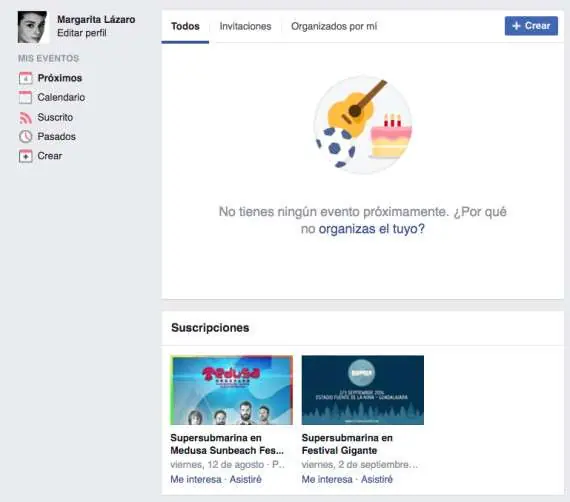Viewport: 570px width, 502px height.
Task: Click Me interesa for Medusa Sunbeach event
Action: (196, 479)
